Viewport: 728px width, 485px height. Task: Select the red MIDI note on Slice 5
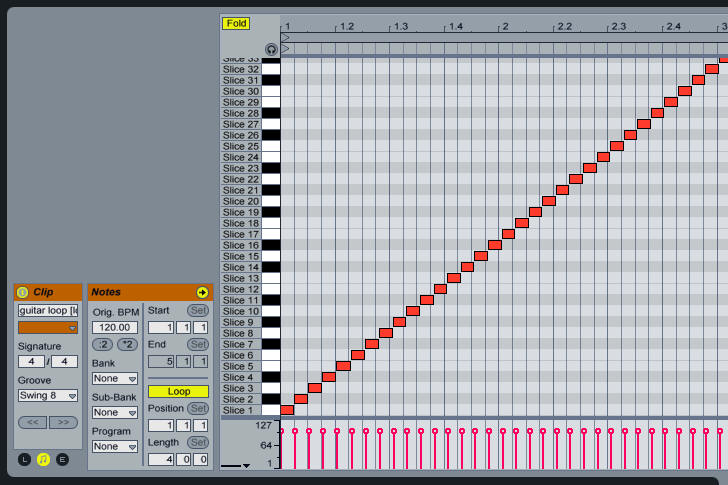point(343,366)
